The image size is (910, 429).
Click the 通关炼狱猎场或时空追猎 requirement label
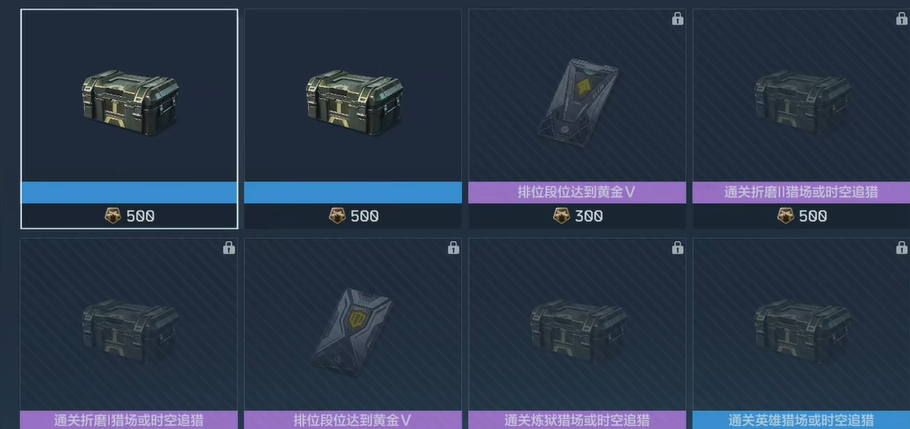pyautogui.click(x=577, y=420)
